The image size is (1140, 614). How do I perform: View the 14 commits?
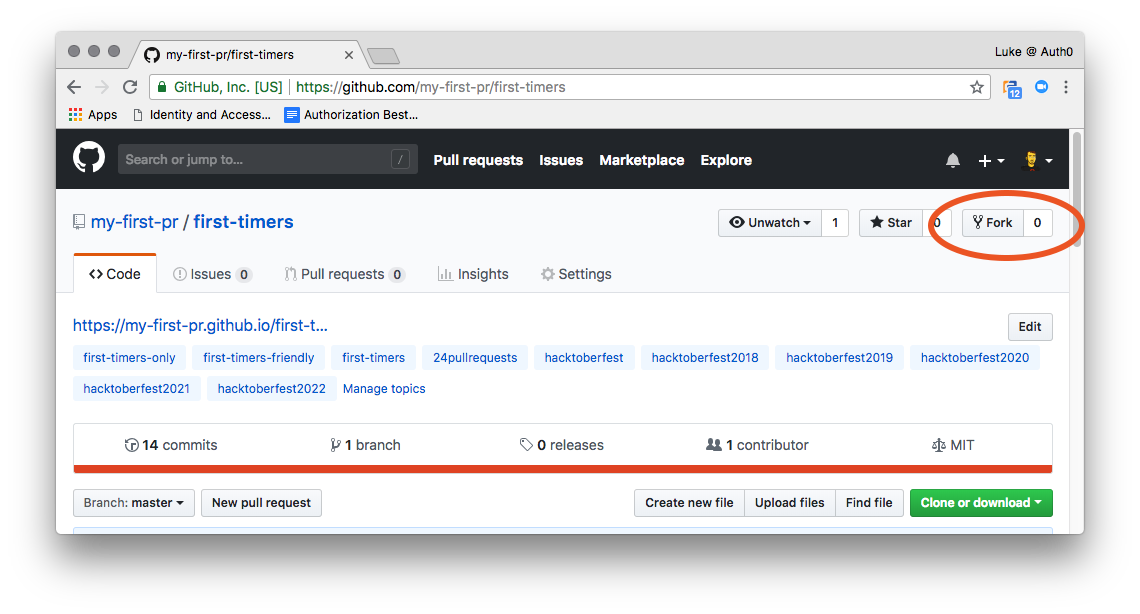pyautogui.click(x=171, y=445)
